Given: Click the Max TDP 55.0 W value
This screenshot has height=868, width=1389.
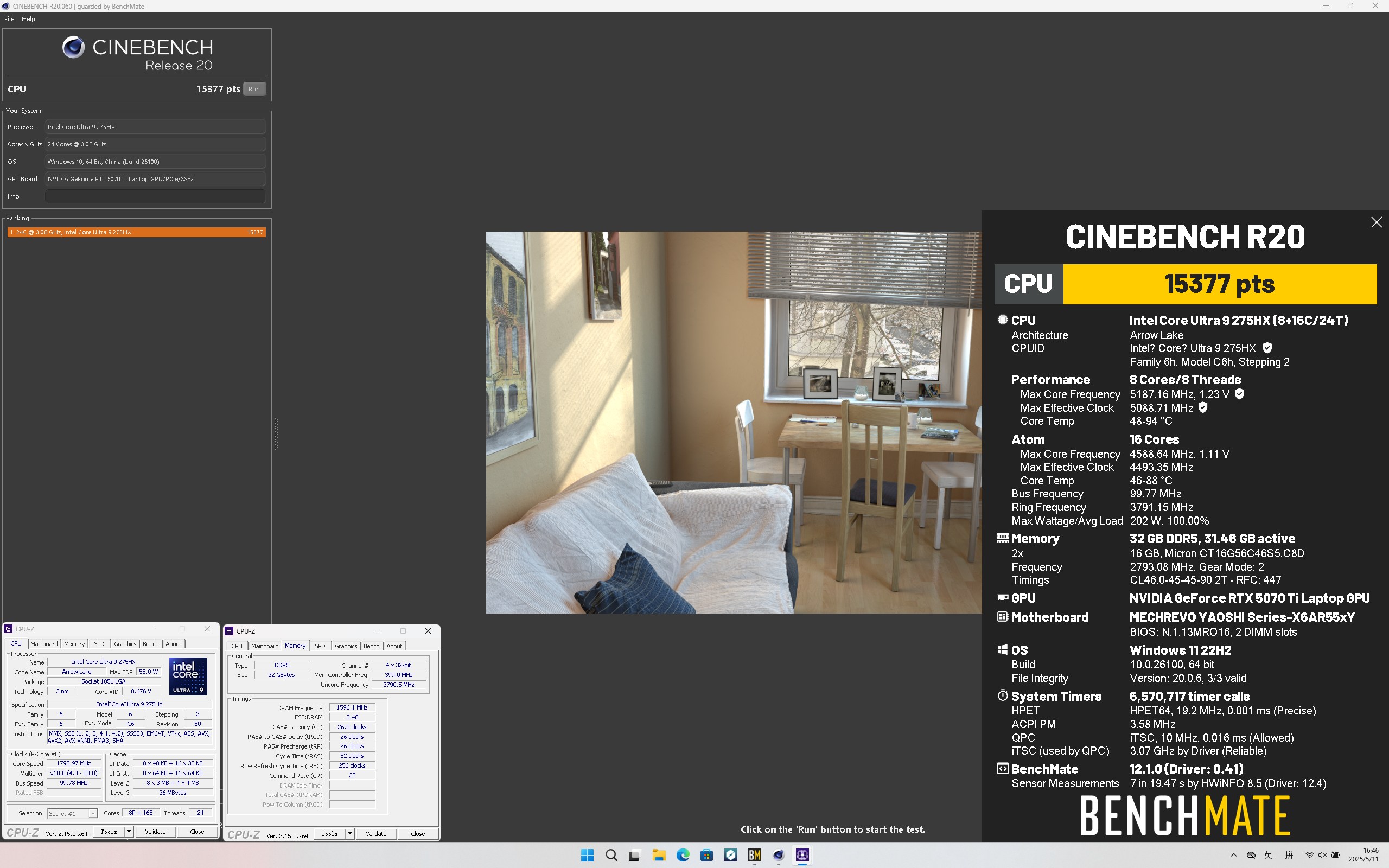Looking at the screenshot, I should click(x=149, y=672).
